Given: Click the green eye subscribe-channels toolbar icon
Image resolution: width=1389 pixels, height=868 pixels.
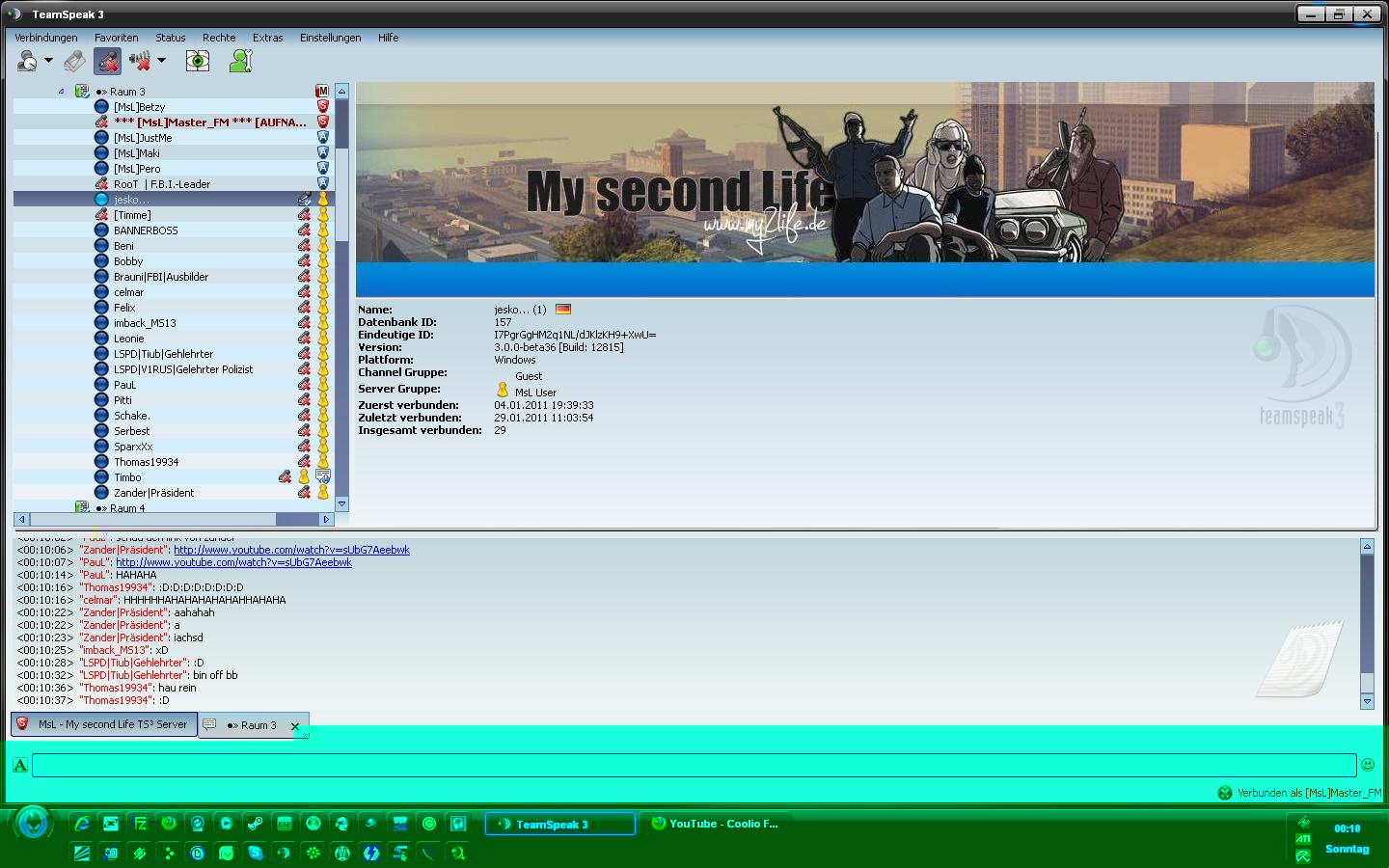Looking at the screenshot, I should pos(198,61).
